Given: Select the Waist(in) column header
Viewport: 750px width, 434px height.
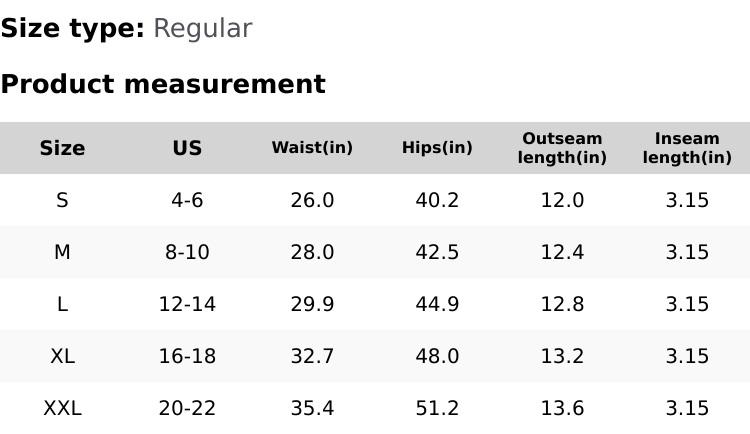Looking at the screenshot, I should pos(312,148).
